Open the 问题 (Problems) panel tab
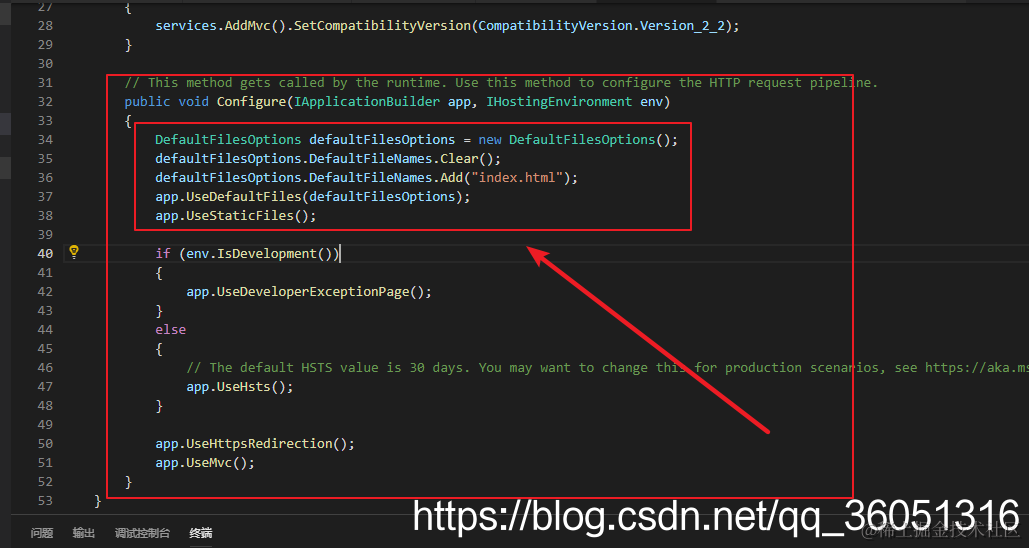The height and width of the screenshot is (548, 1029). (42, 533)
